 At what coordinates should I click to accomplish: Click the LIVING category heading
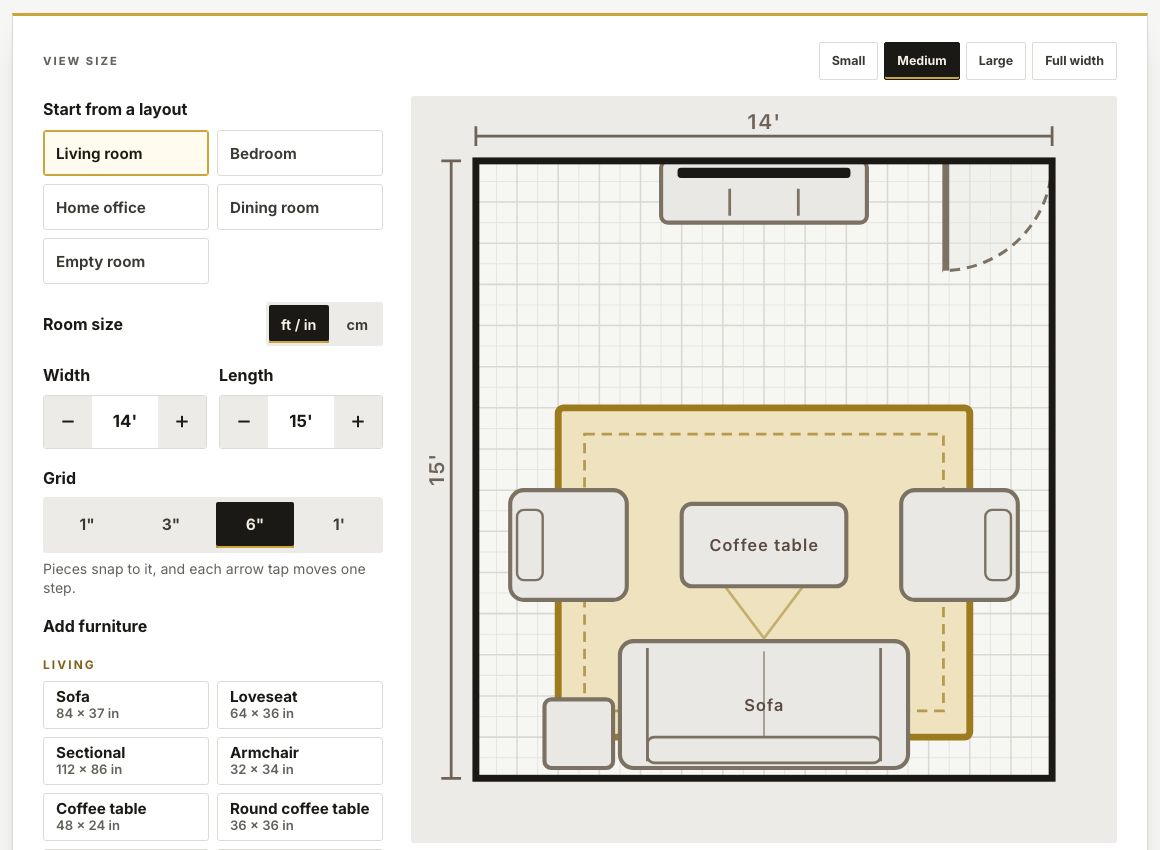tap(69, 664)
